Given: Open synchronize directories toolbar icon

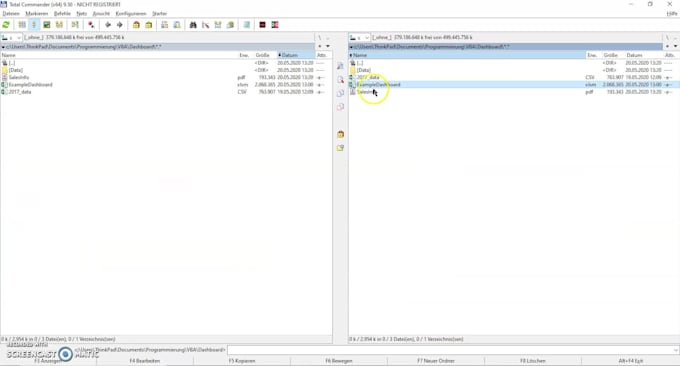Looking at the screenshot, I should tap(218, 25).
